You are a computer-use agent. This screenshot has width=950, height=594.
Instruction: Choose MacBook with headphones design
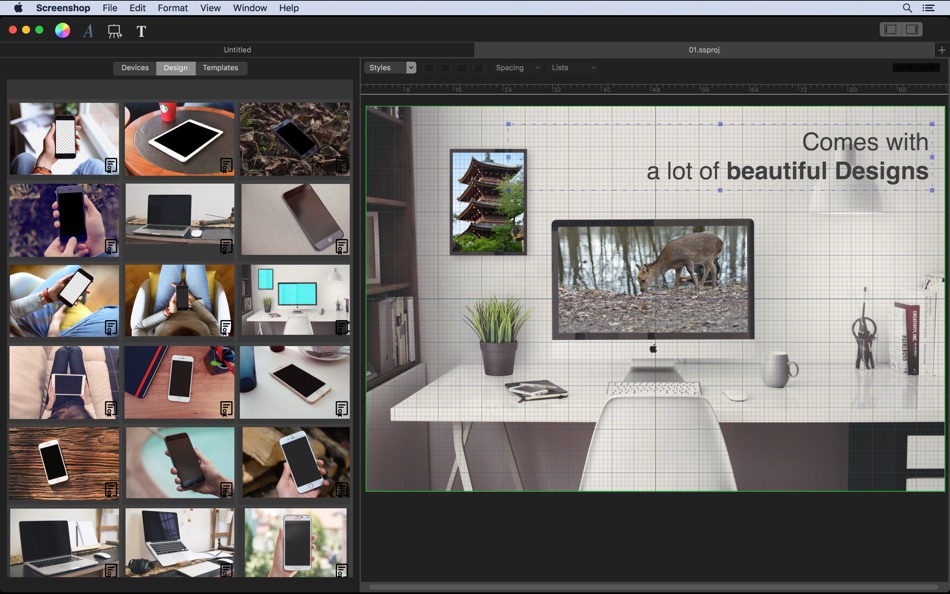click(179, 542)
